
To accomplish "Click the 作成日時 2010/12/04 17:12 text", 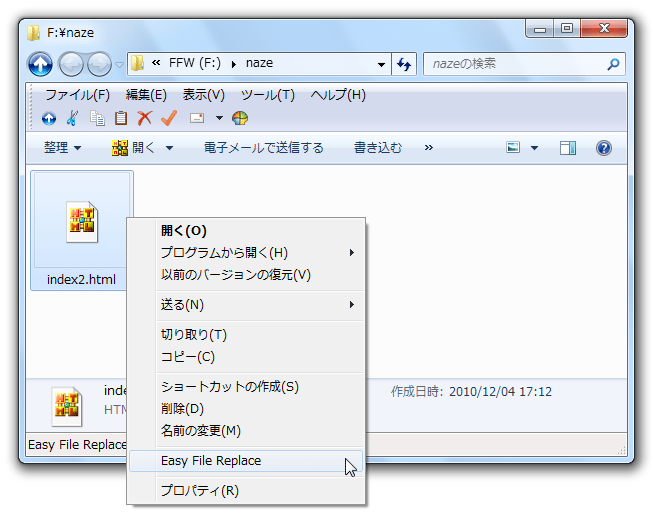I will pyautogui.click(x=471, y=392).
